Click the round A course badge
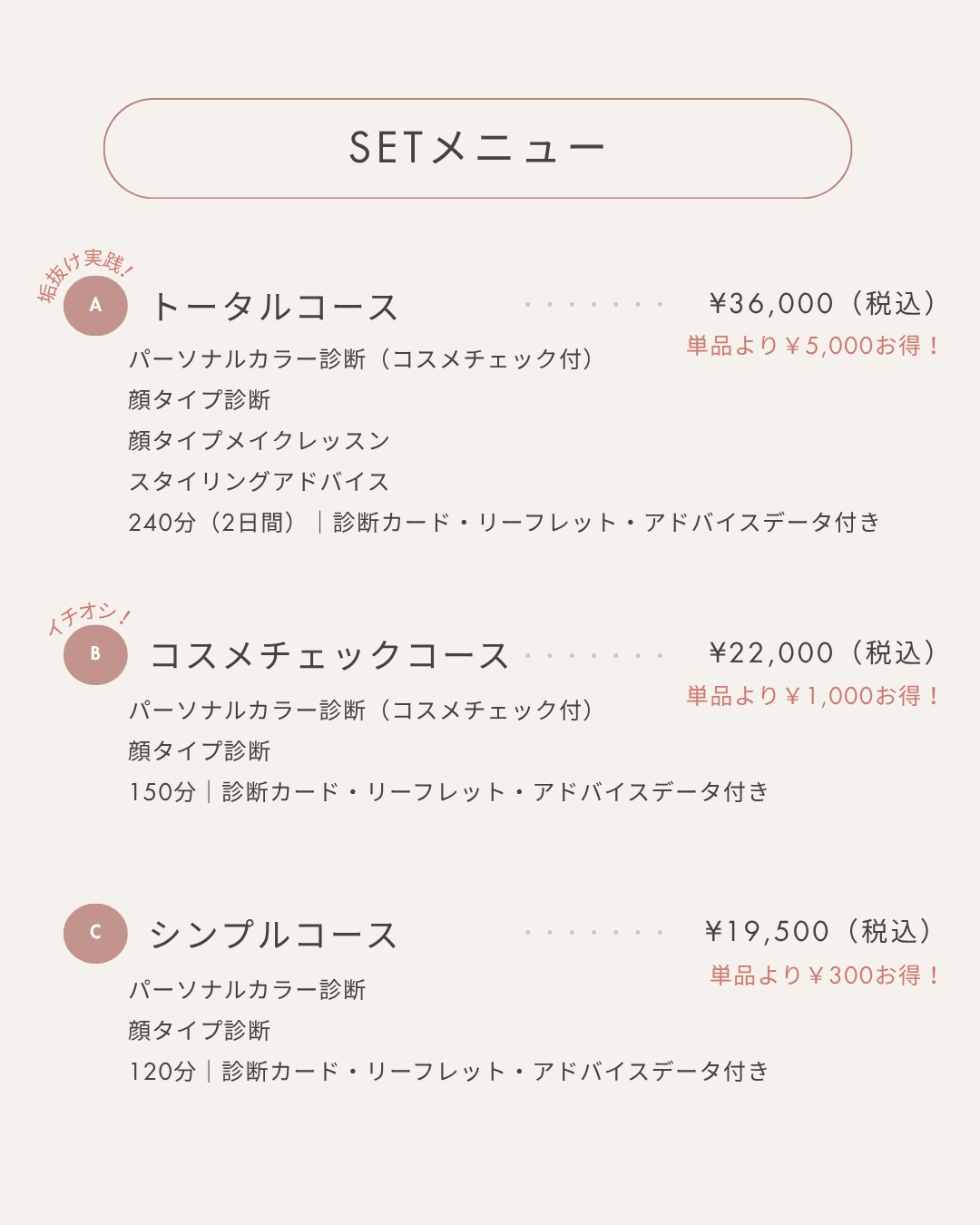980x1225 pixels. tap(95, 305)
